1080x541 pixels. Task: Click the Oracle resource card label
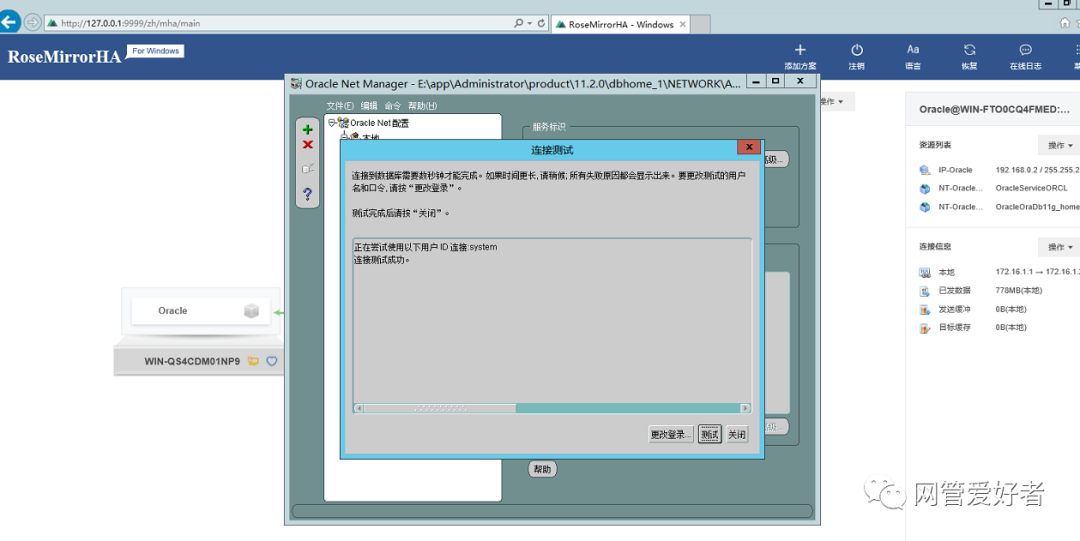pos(172,311)
